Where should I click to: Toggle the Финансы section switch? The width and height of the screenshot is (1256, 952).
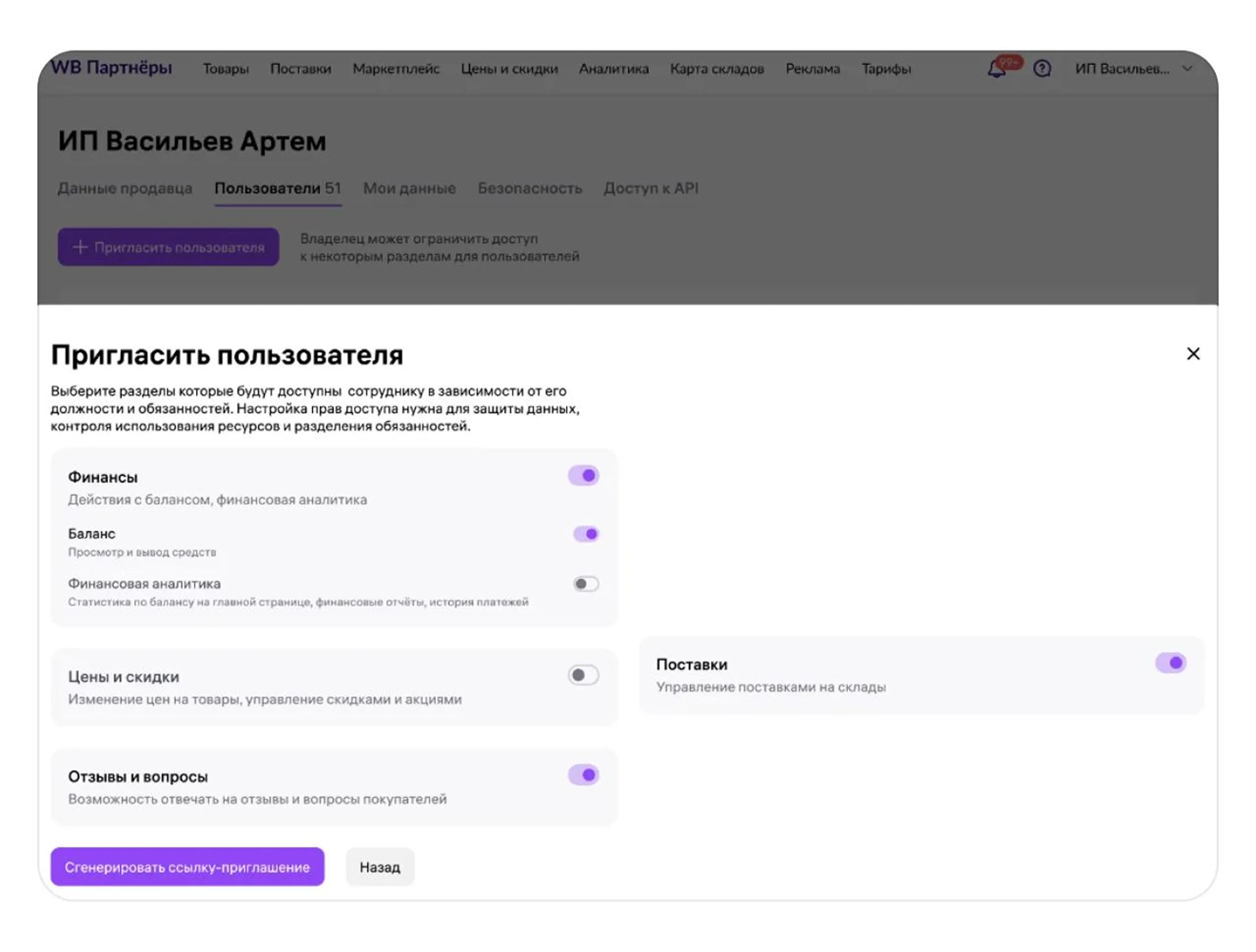[584, 475]
